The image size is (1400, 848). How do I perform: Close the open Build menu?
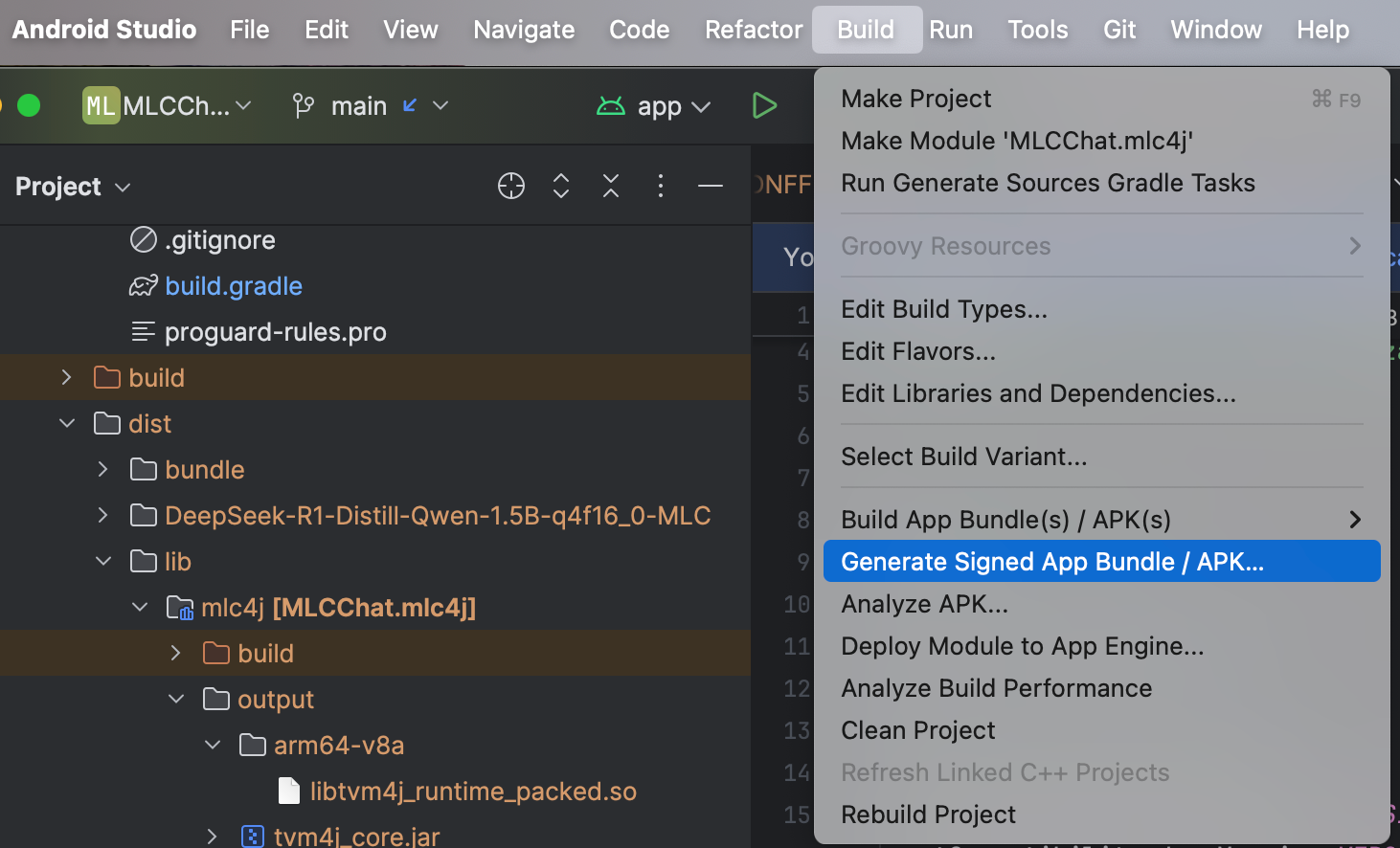click(x=867, y=30)
